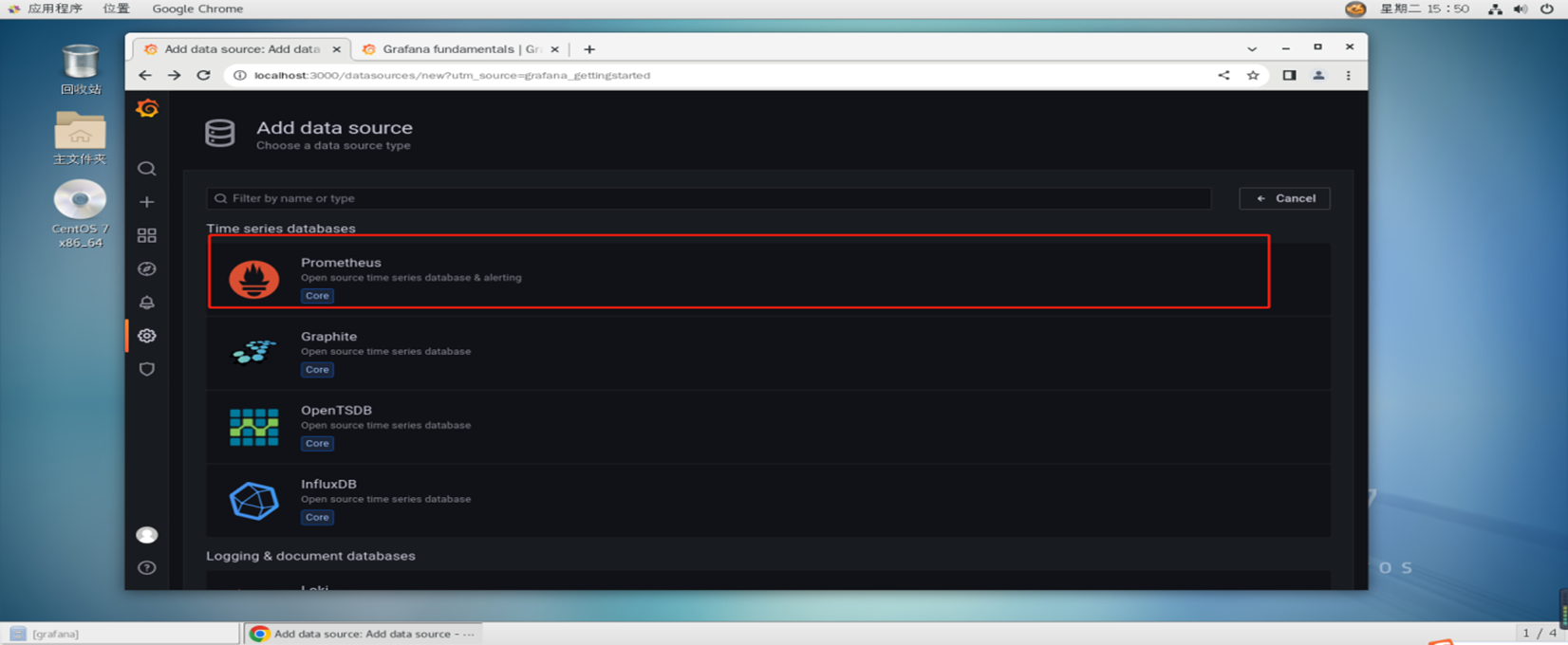Open the Server Admin shield icon
Viewport: 1568px width, 645px height.
pos(147,369)
